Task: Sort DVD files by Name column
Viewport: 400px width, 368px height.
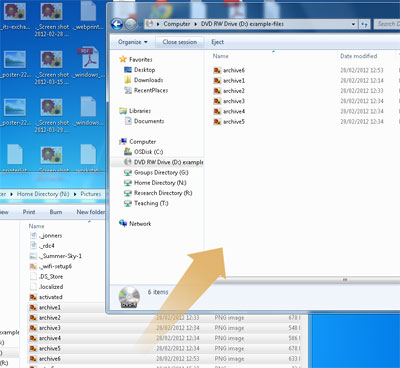Action: tap(221, 56)
